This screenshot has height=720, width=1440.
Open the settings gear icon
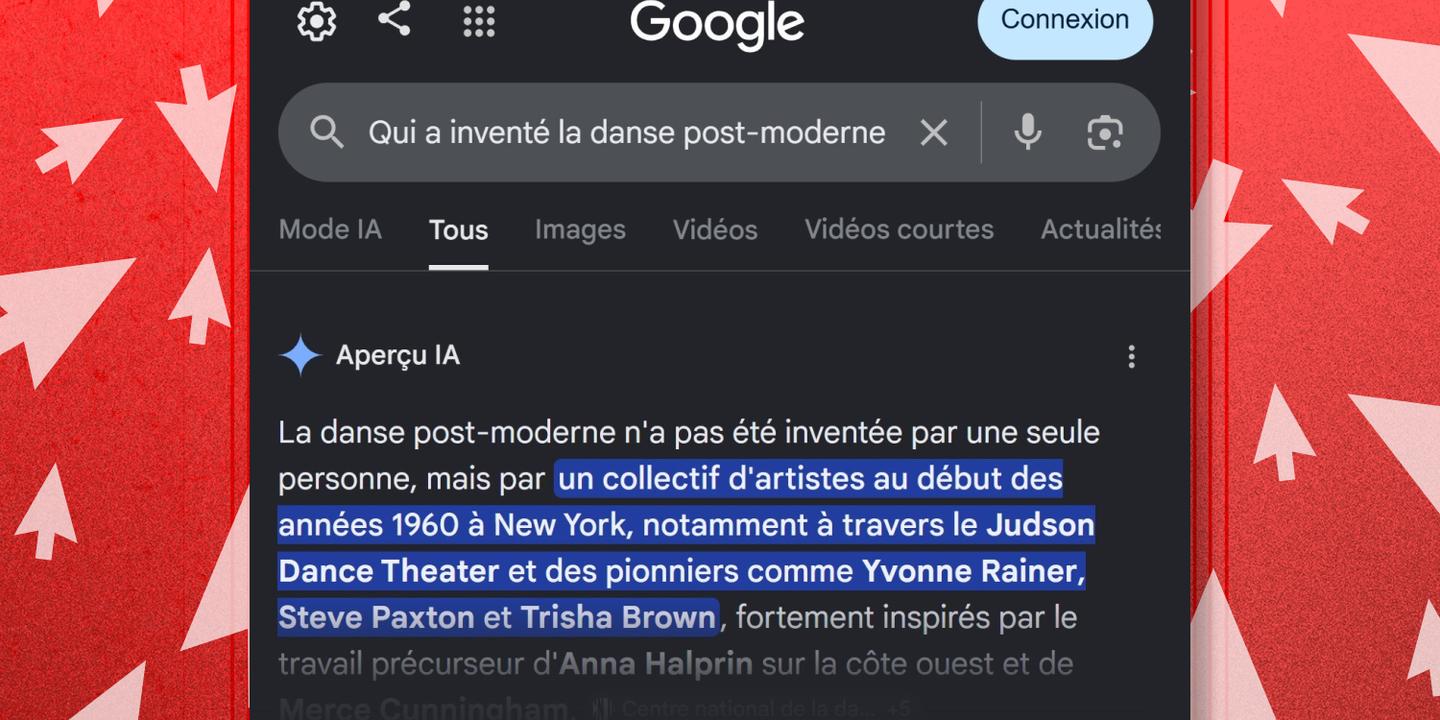click(317, 21)
